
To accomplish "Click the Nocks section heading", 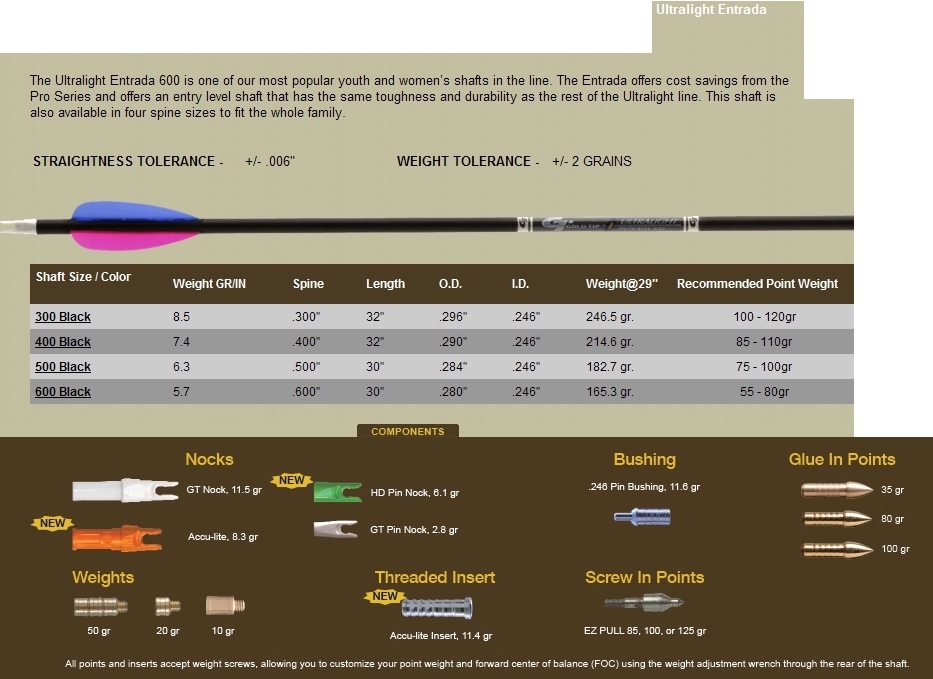I will pyautogui.click(x=209, y=459).
